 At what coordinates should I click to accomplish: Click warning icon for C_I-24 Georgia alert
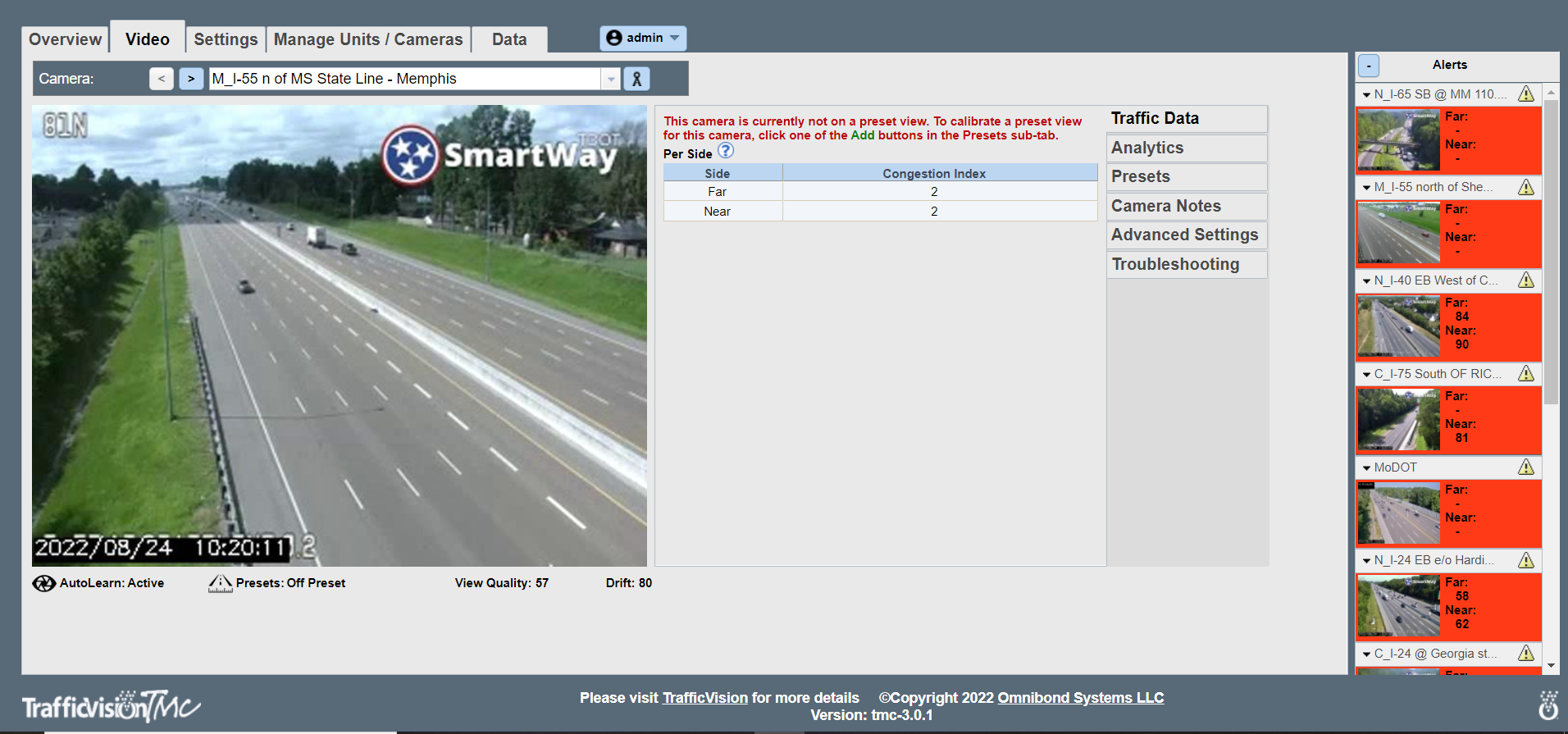click(1526, 654)
